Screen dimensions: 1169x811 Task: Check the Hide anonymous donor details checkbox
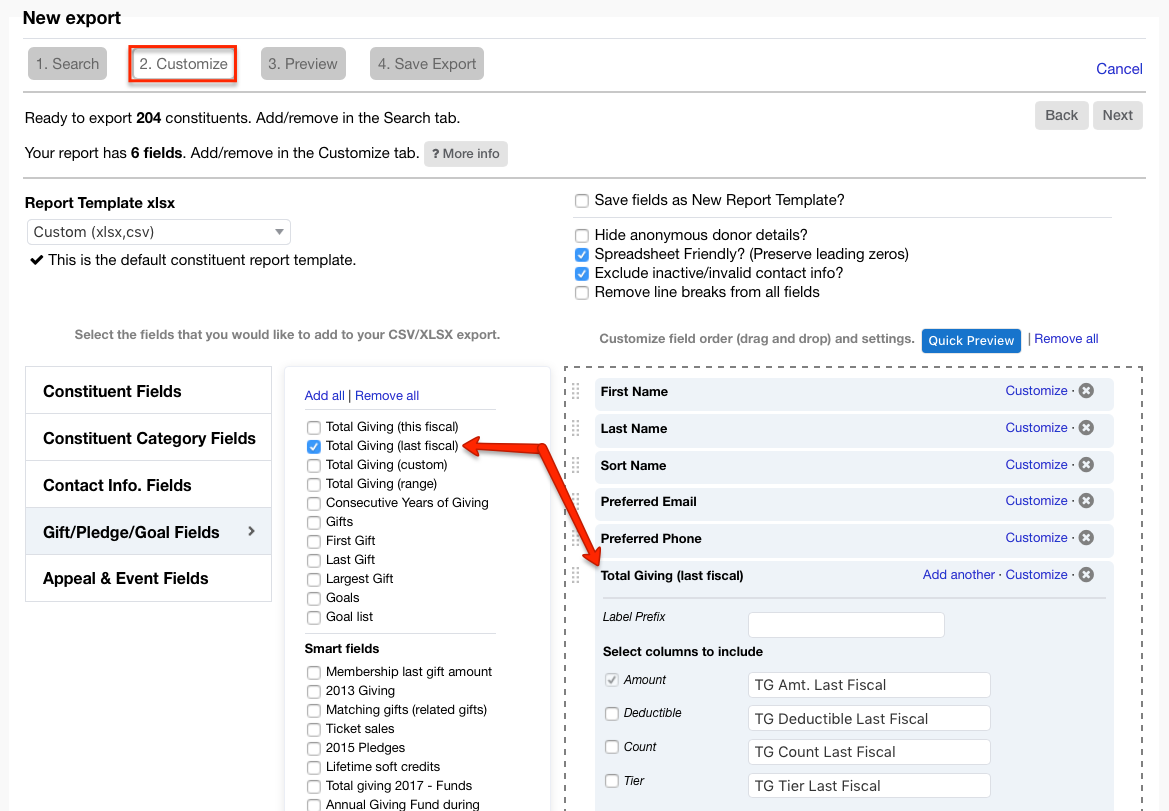pyautogui.click(x=581, y=235)
